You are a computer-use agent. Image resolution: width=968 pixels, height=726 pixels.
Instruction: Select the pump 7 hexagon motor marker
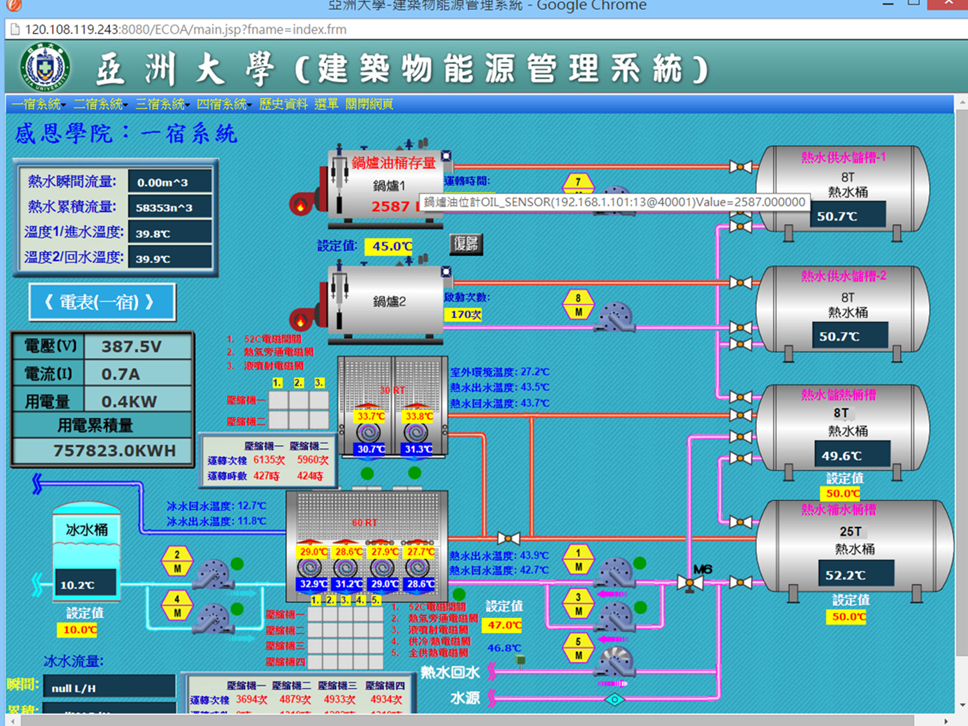[x=578, y=183]
